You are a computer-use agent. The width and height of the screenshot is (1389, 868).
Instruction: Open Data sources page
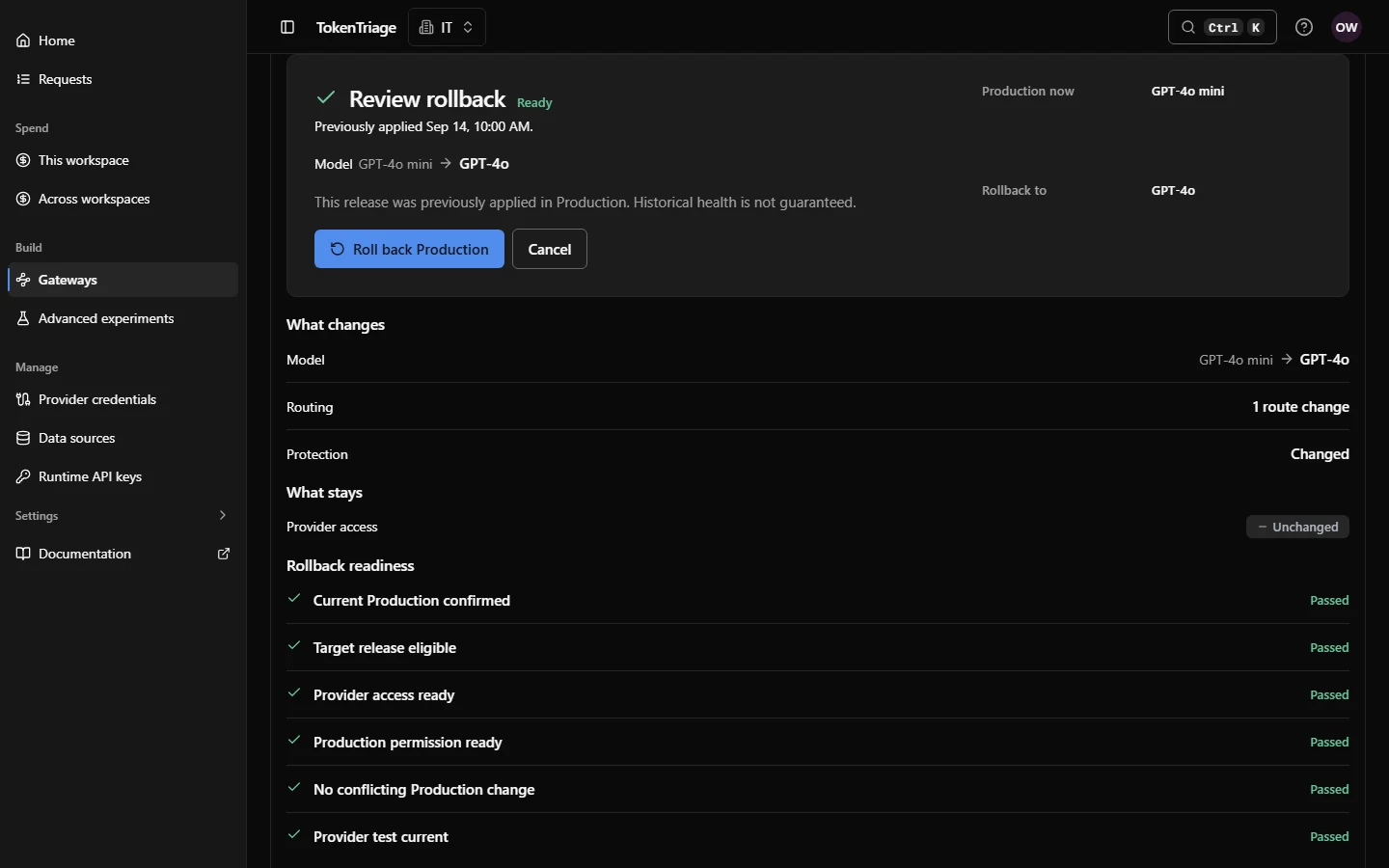[122, 438]
